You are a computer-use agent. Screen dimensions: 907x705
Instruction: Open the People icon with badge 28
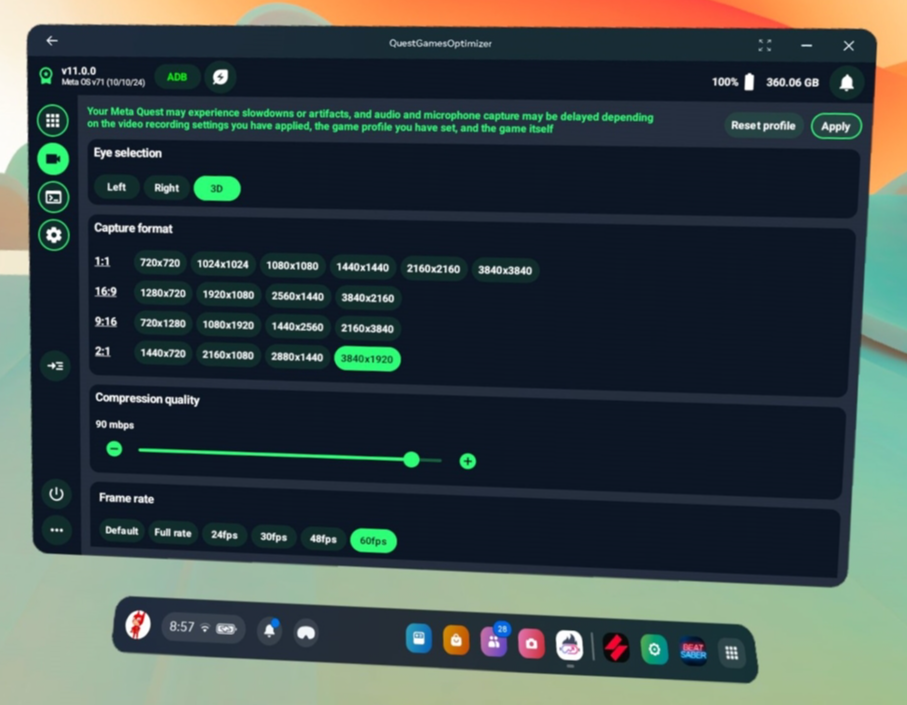pyautogui.click(x=494, y=642)
